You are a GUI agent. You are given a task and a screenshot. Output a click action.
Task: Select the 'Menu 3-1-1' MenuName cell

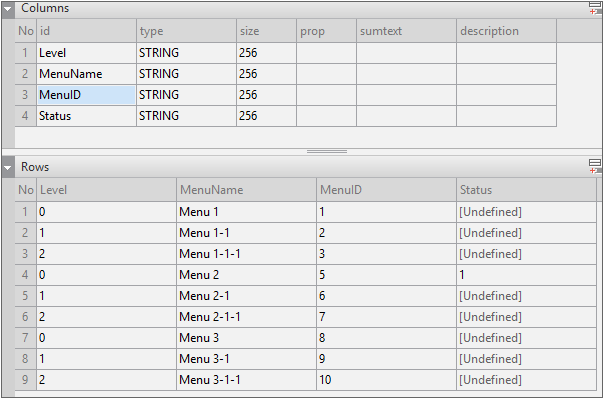tap(247, 380)
